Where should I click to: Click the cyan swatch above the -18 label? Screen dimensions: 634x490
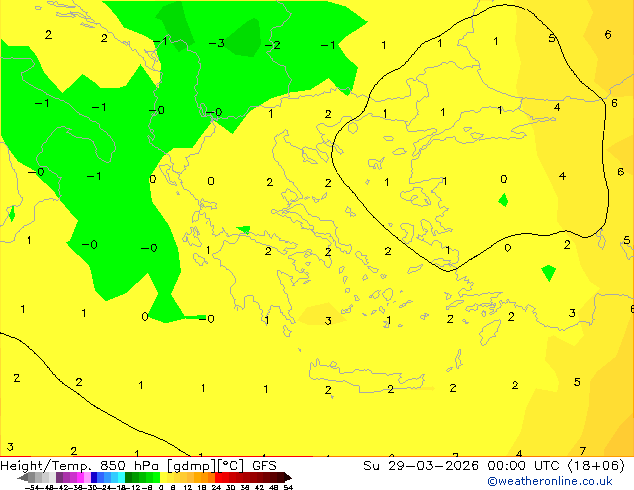click(122, 477)
